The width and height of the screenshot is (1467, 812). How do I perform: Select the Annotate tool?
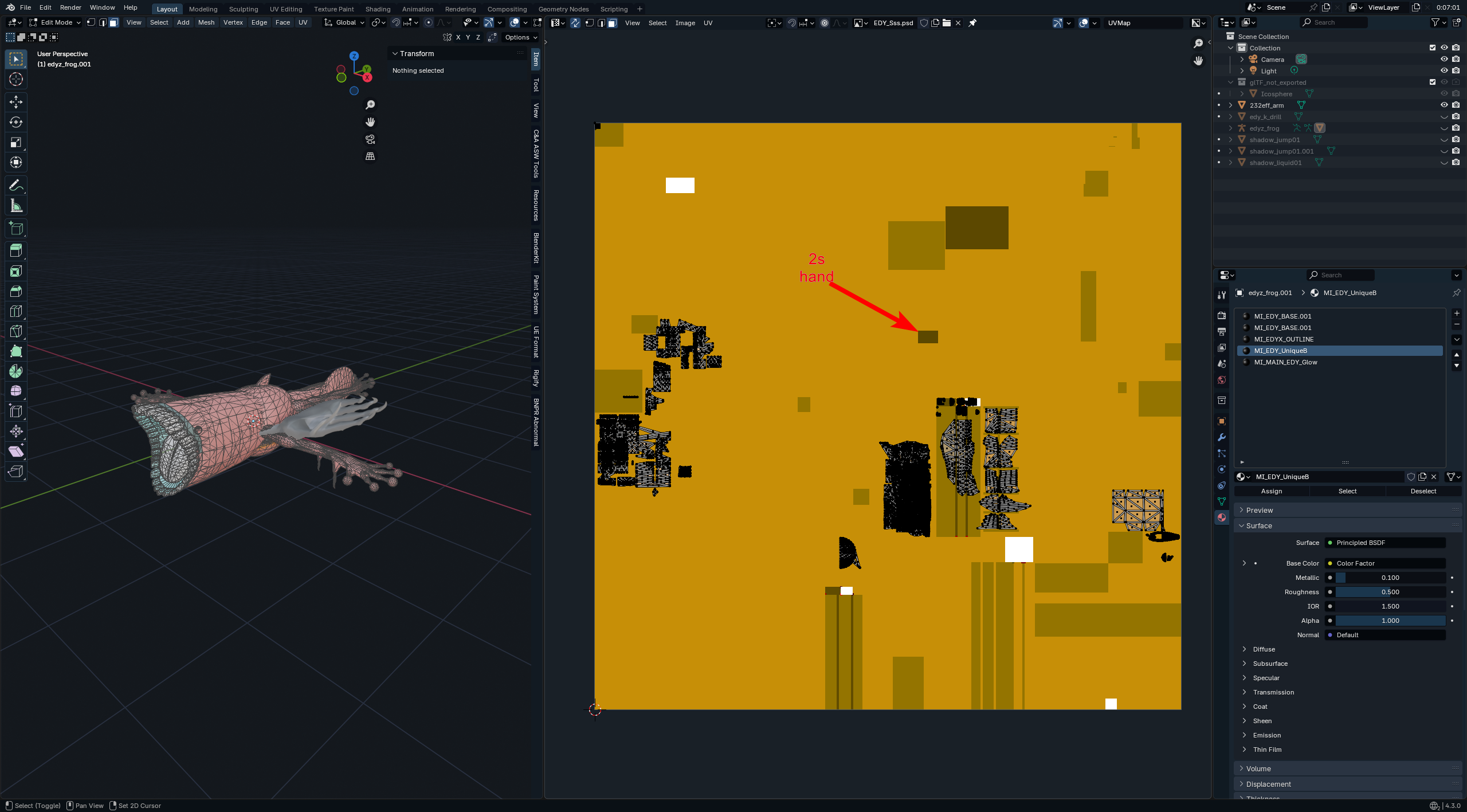16,185
